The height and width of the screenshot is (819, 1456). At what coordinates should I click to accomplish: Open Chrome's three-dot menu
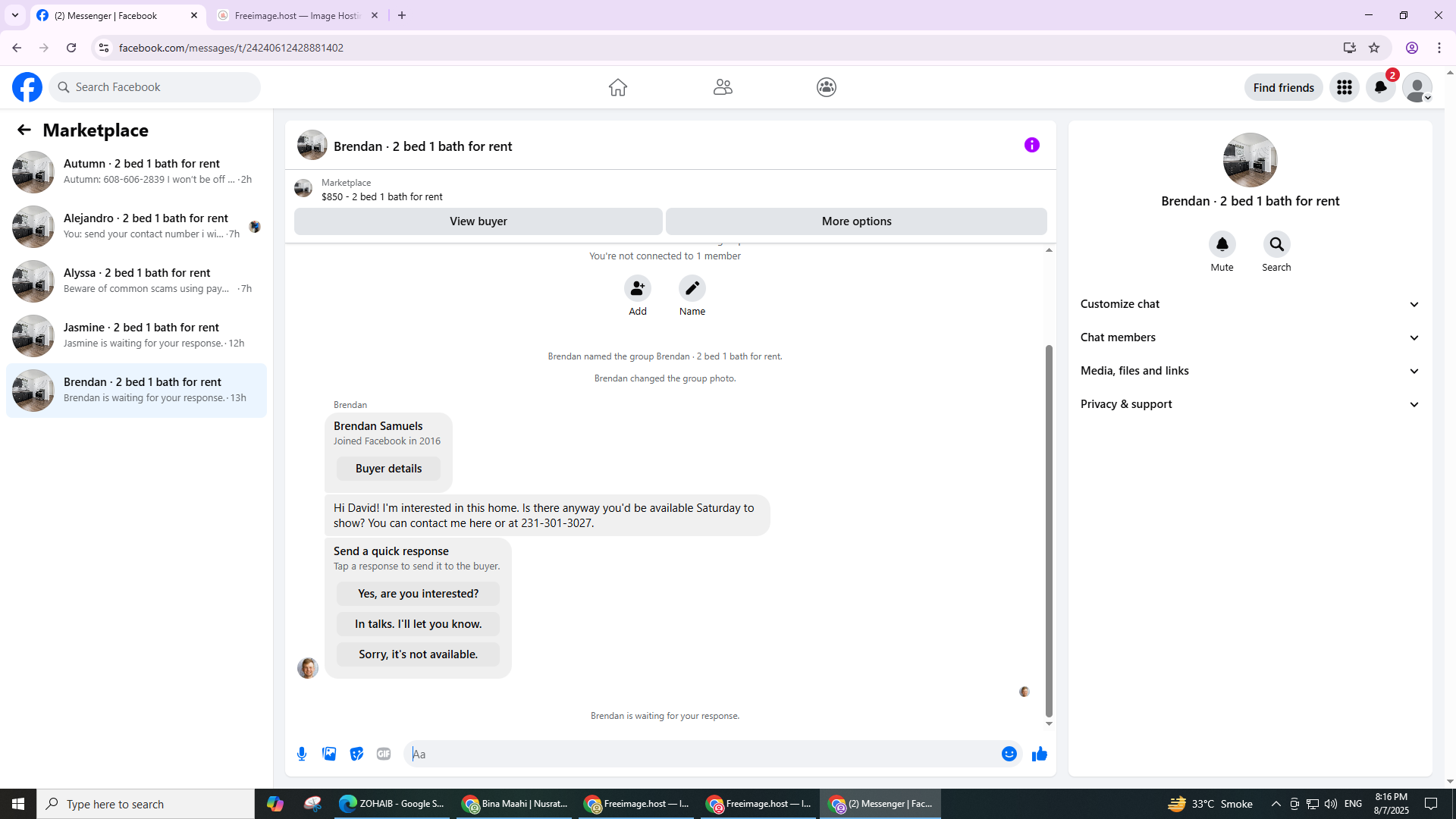coord(1439,48)
